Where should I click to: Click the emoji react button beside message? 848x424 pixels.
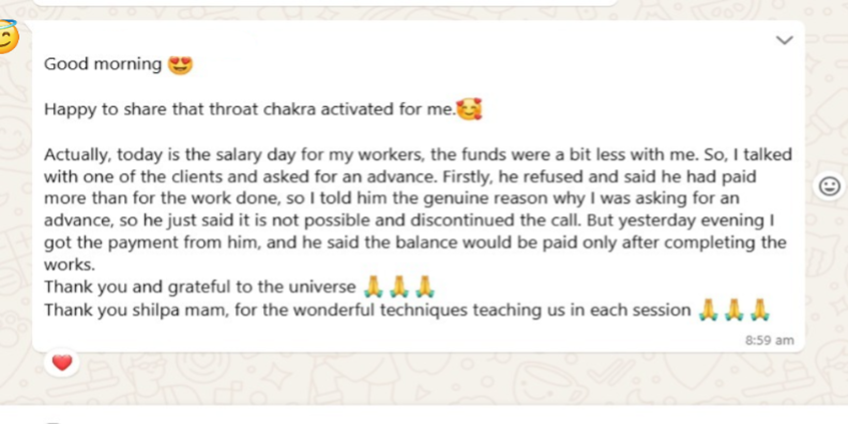coord(829,187)
